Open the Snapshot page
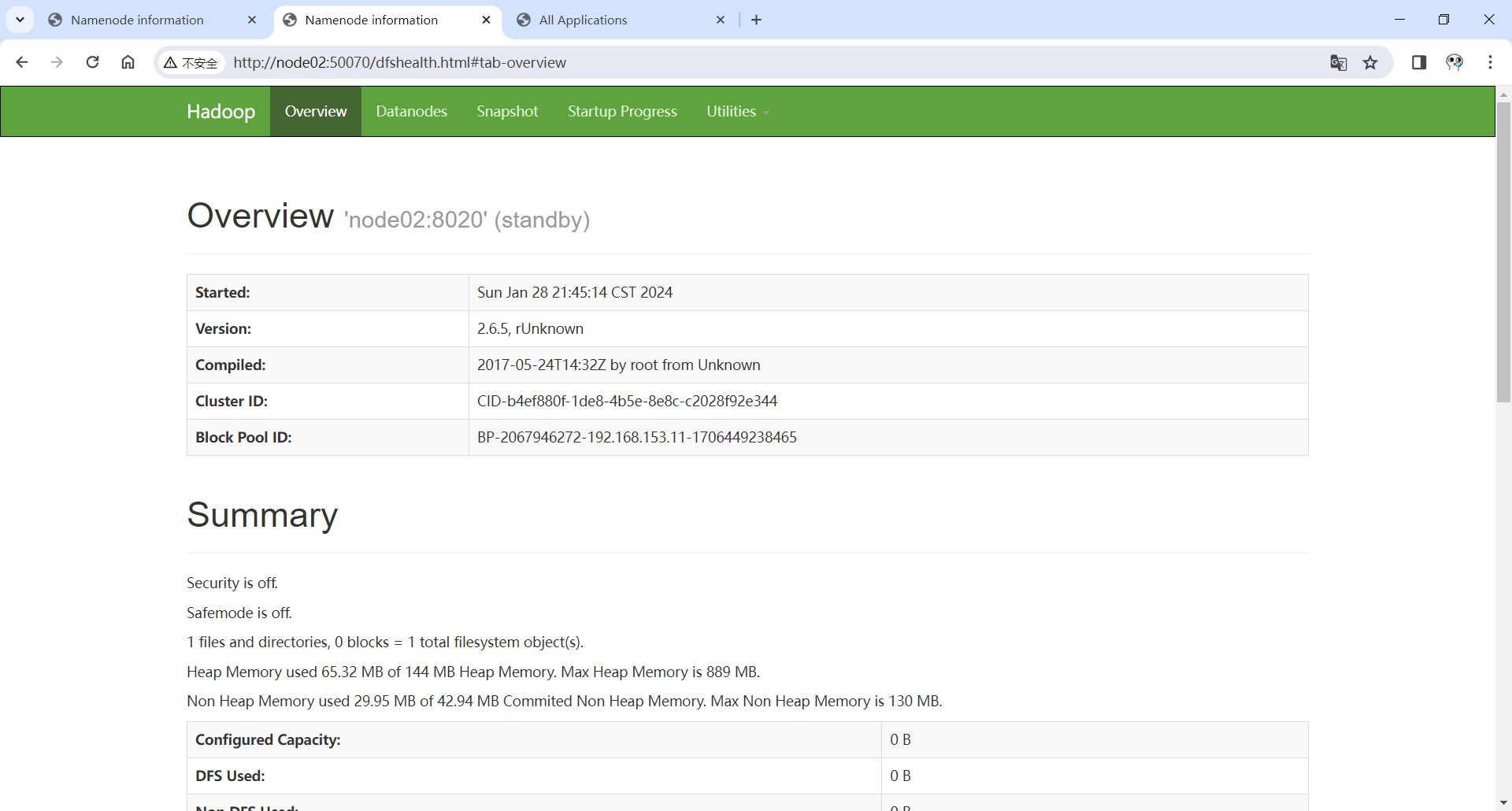 [507, 111]
